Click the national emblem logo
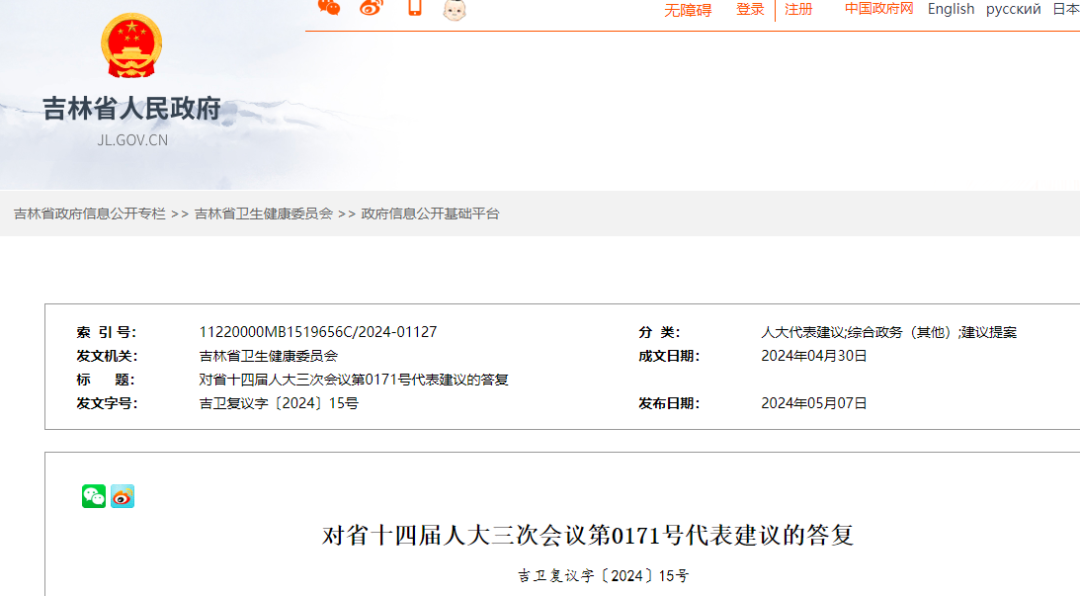 point(132,45)
